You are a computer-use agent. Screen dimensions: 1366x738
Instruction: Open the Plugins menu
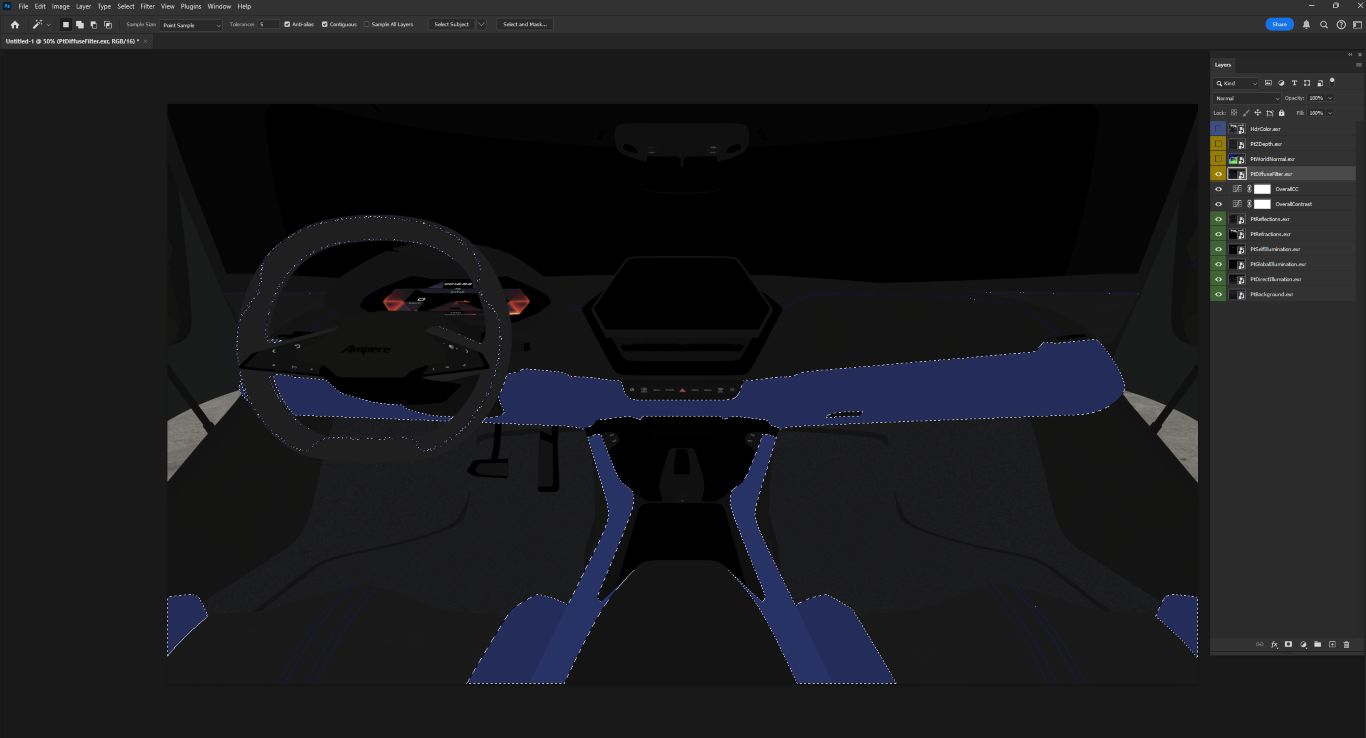tap(190, 6)
